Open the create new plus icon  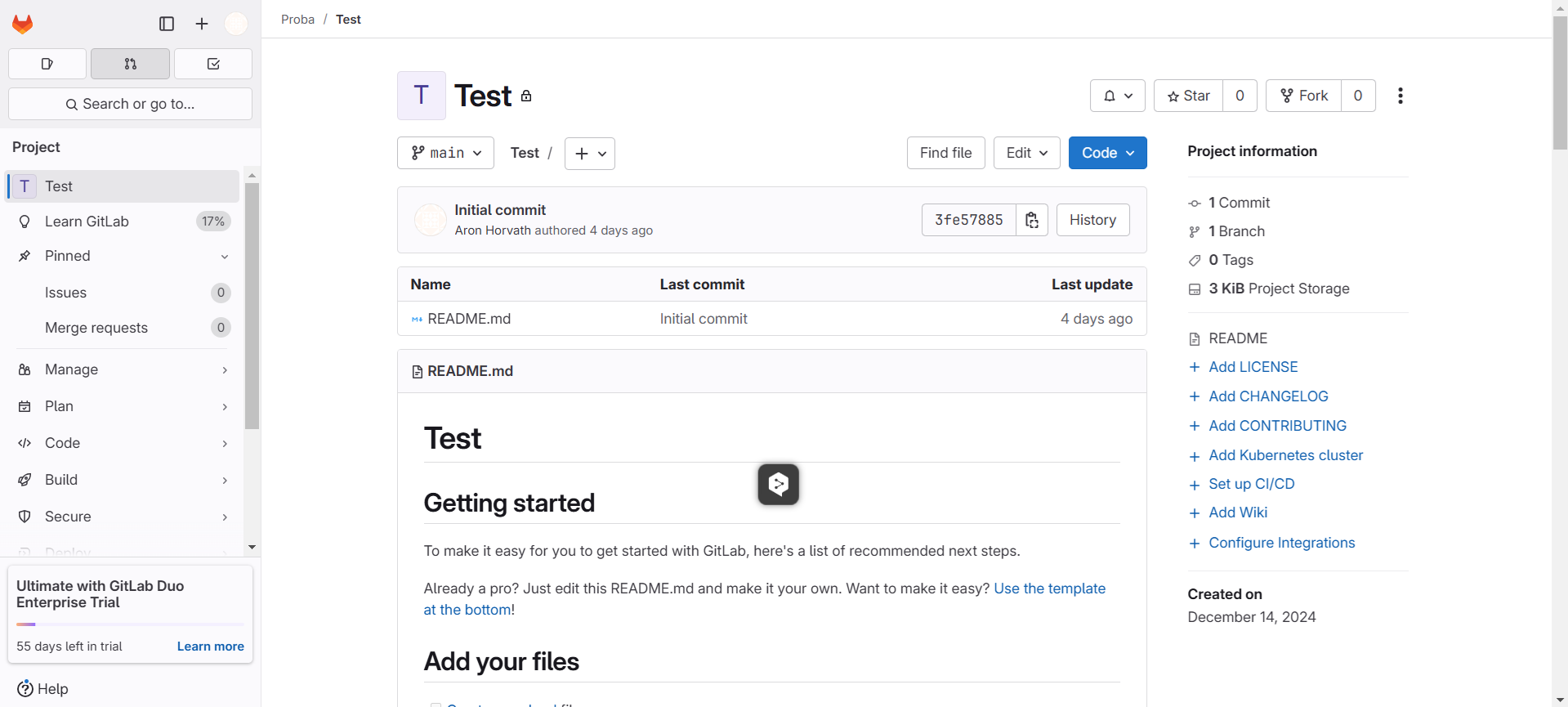coord(202,24)
